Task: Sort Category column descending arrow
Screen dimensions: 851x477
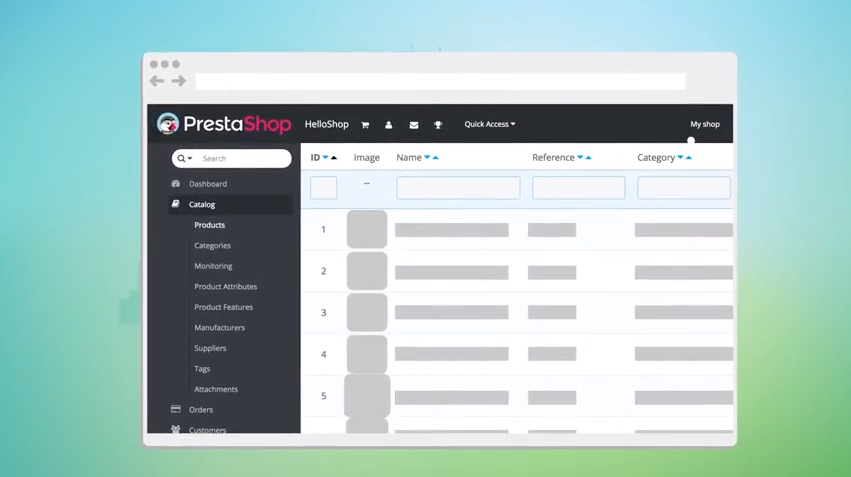Action: click(x=680, y=157)
